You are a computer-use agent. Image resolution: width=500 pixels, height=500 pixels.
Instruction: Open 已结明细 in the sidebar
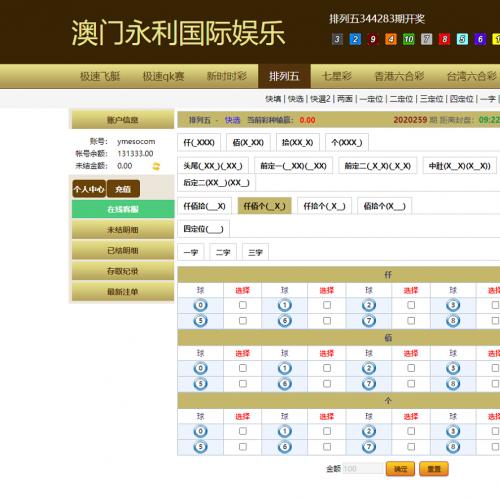[123, 250]
